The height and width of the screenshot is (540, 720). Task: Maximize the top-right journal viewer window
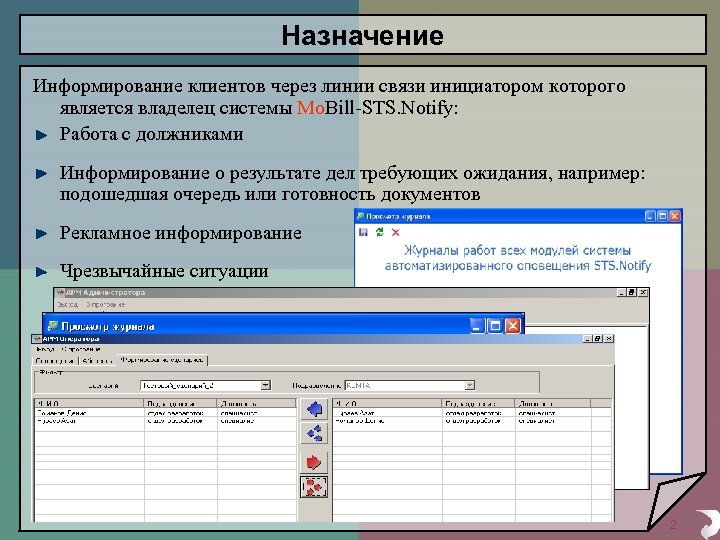tap(663, 216)
